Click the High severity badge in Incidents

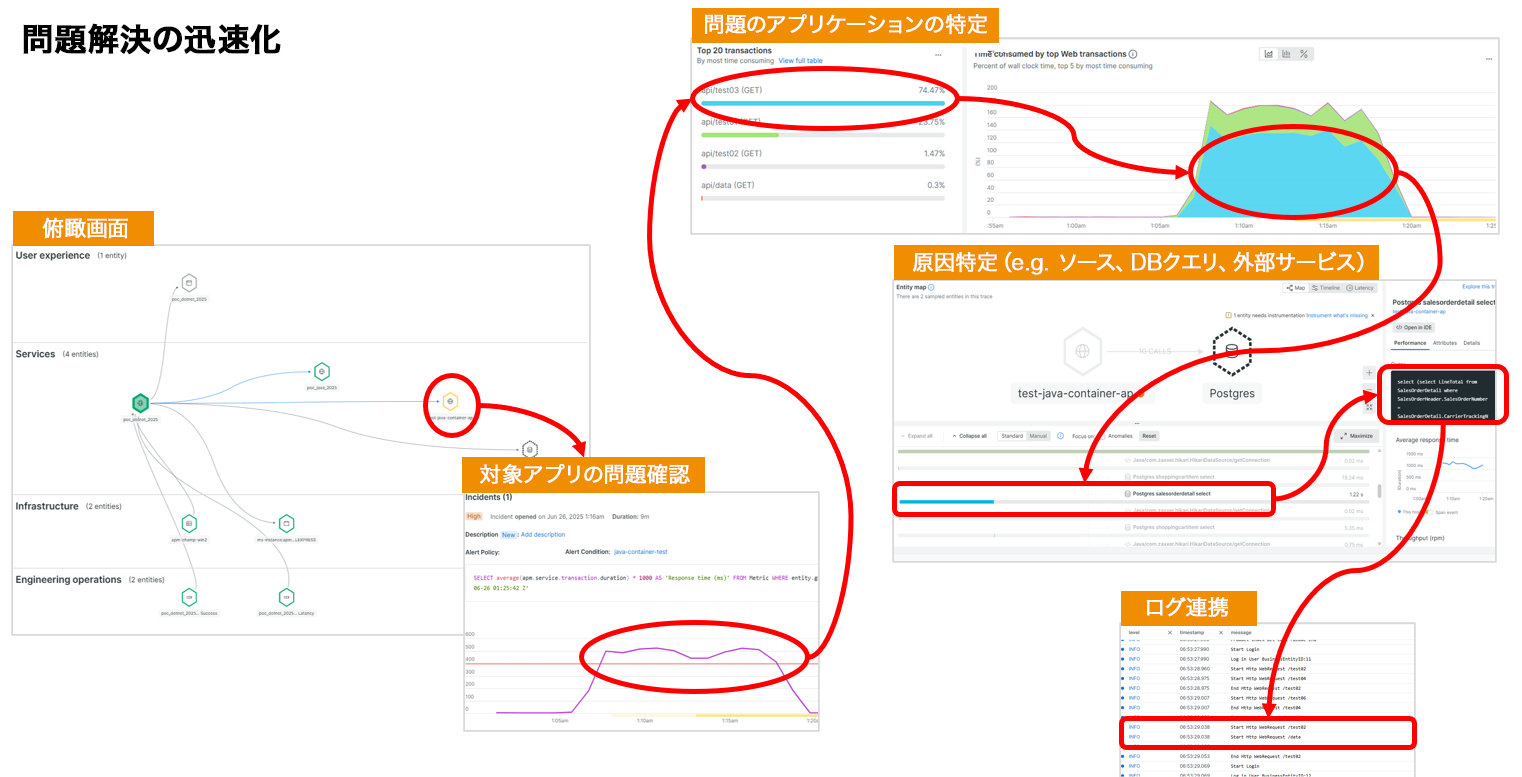474,516
